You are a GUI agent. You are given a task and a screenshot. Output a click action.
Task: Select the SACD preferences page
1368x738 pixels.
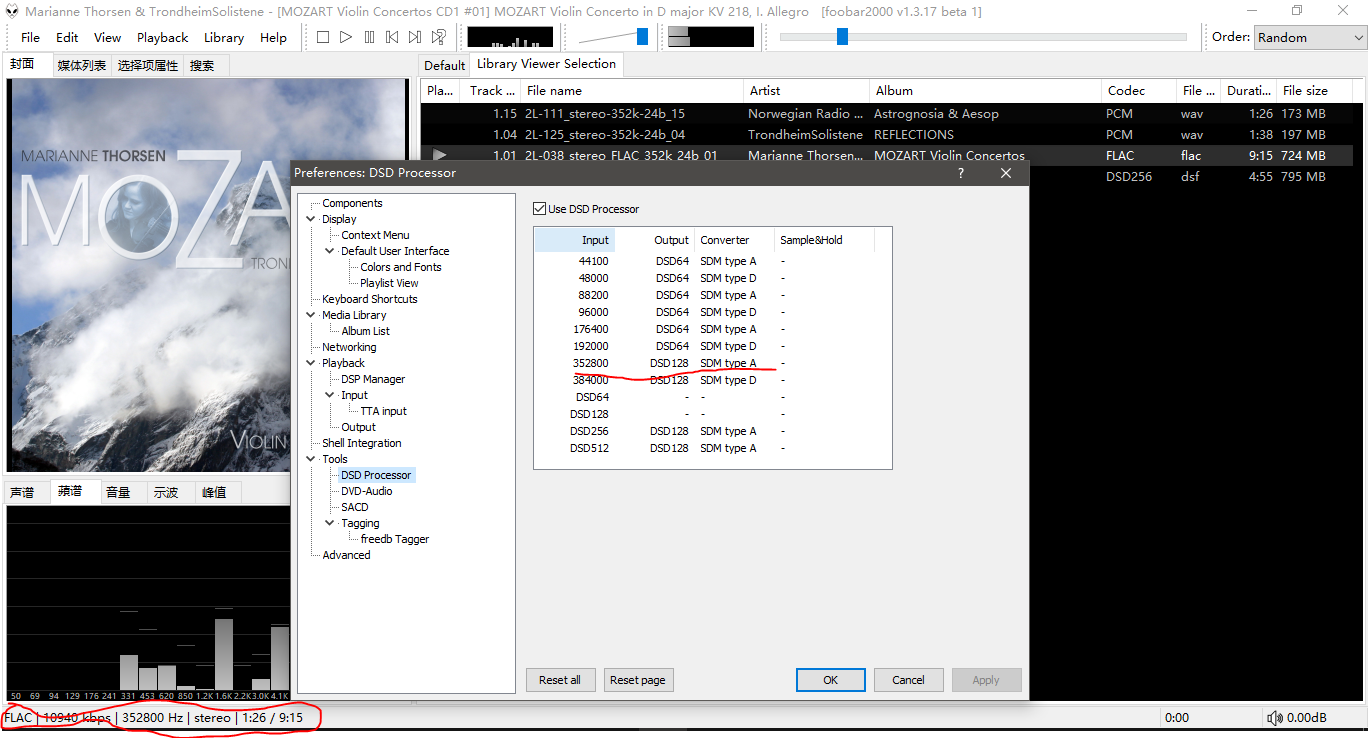click(x=355, y=507)
